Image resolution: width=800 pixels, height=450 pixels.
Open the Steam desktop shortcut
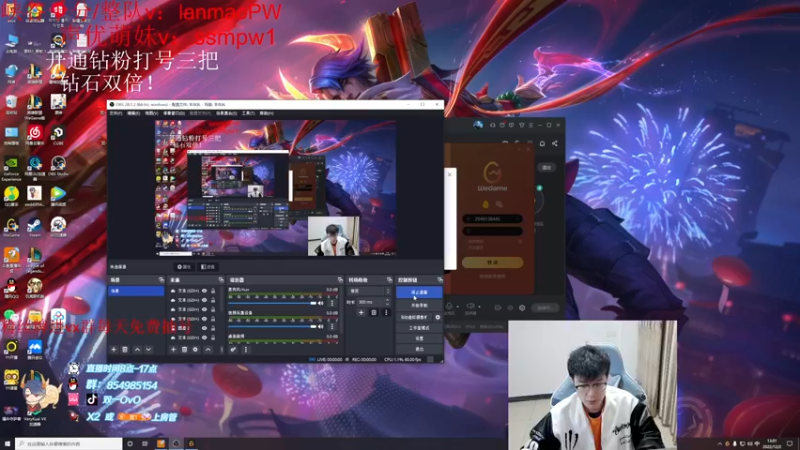(x=34, y=227)
